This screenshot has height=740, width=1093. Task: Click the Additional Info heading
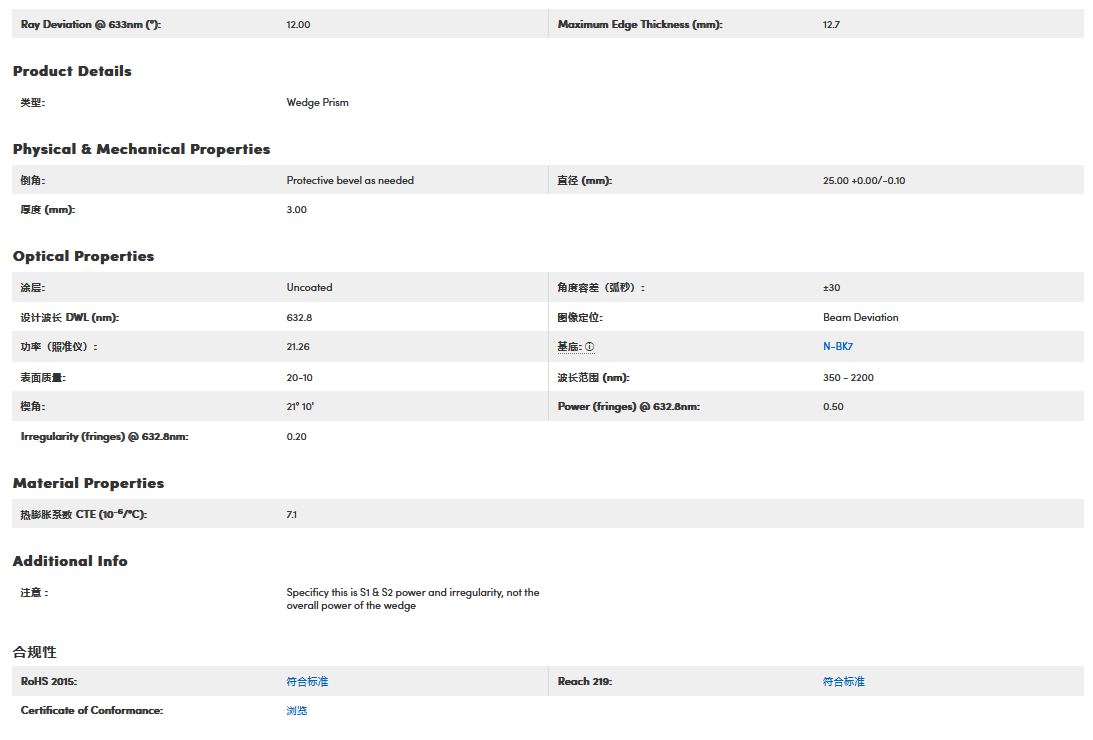click(x=70, y=561)
